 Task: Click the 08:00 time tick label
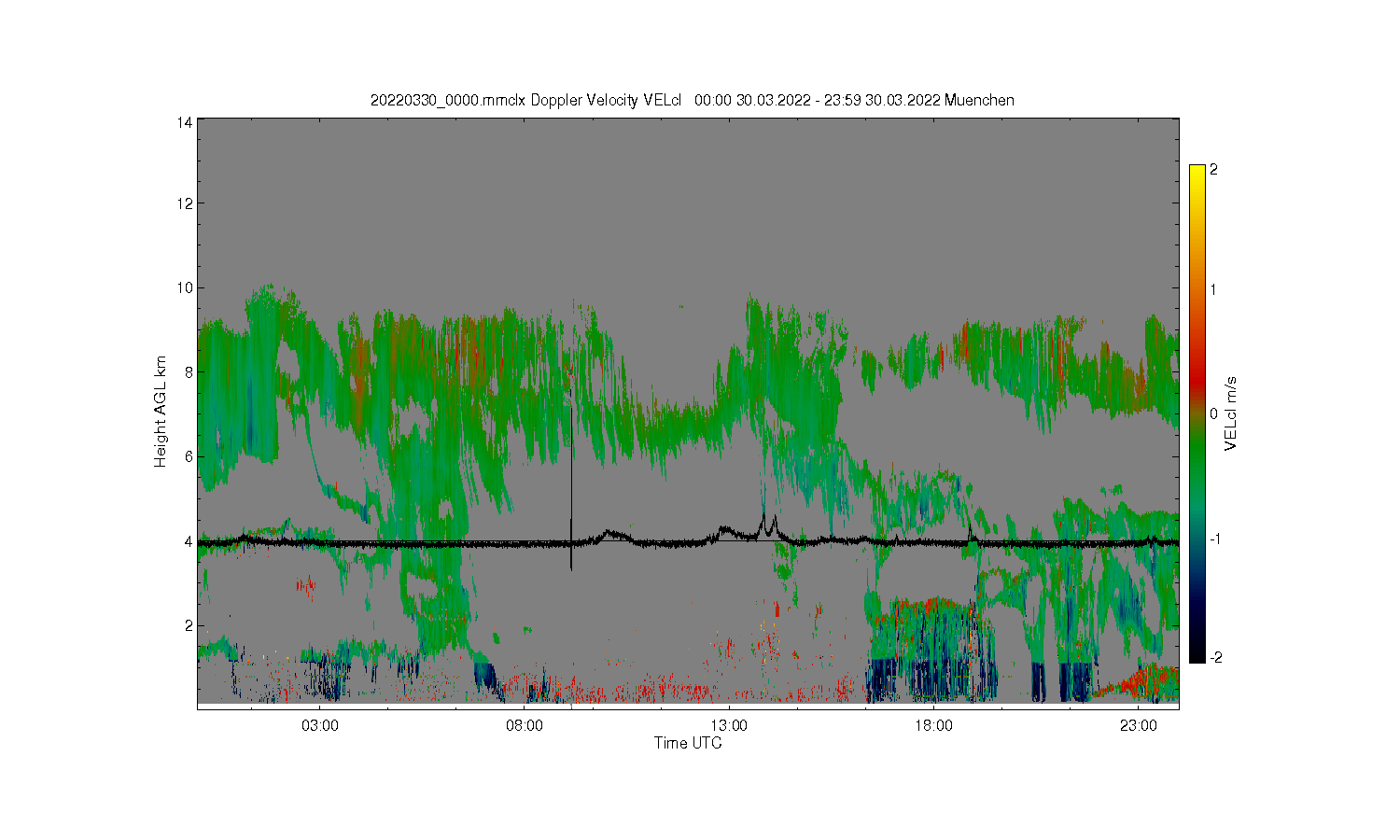[525, 725]
